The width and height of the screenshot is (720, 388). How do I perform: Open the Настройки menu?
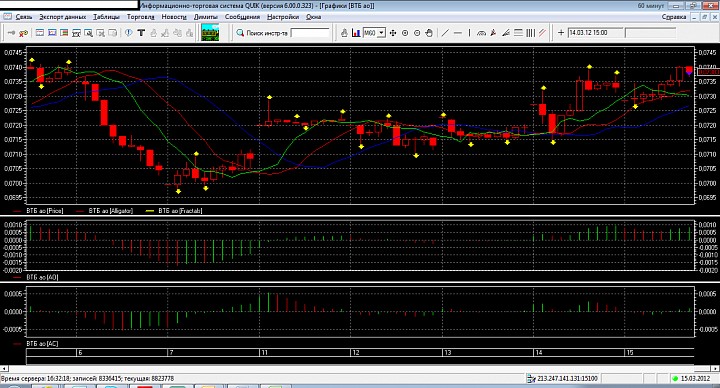pos(283,17)
